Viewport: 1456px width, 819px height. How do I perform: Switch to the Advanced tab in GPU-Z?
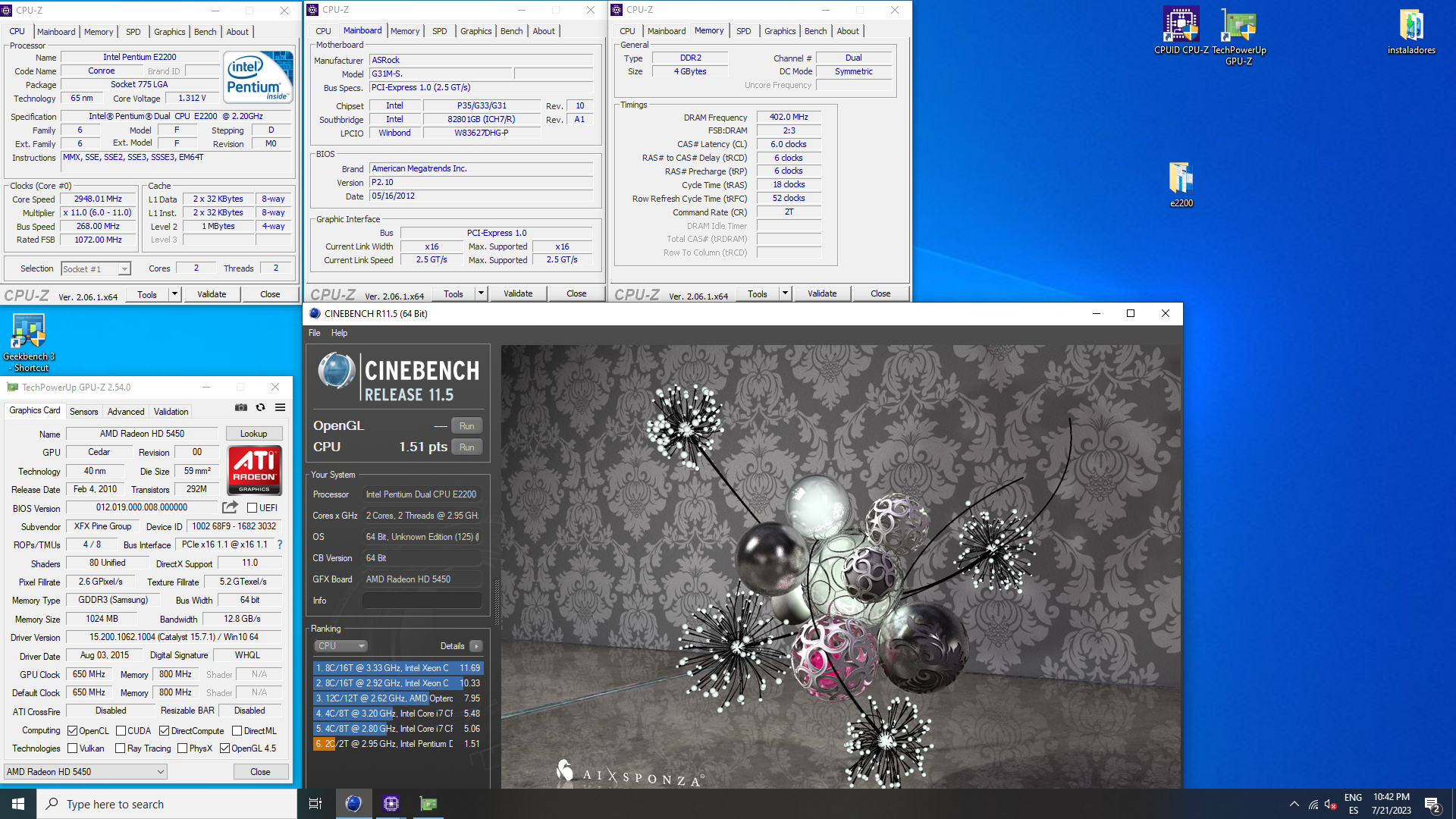pos(126,411)
